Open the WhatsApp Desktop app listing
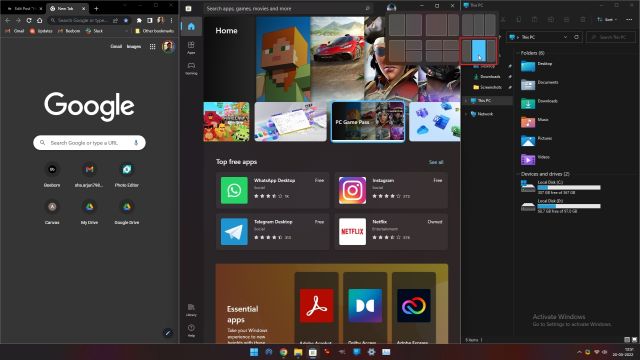This screenshot has height=360, width=640. point(272,190)
